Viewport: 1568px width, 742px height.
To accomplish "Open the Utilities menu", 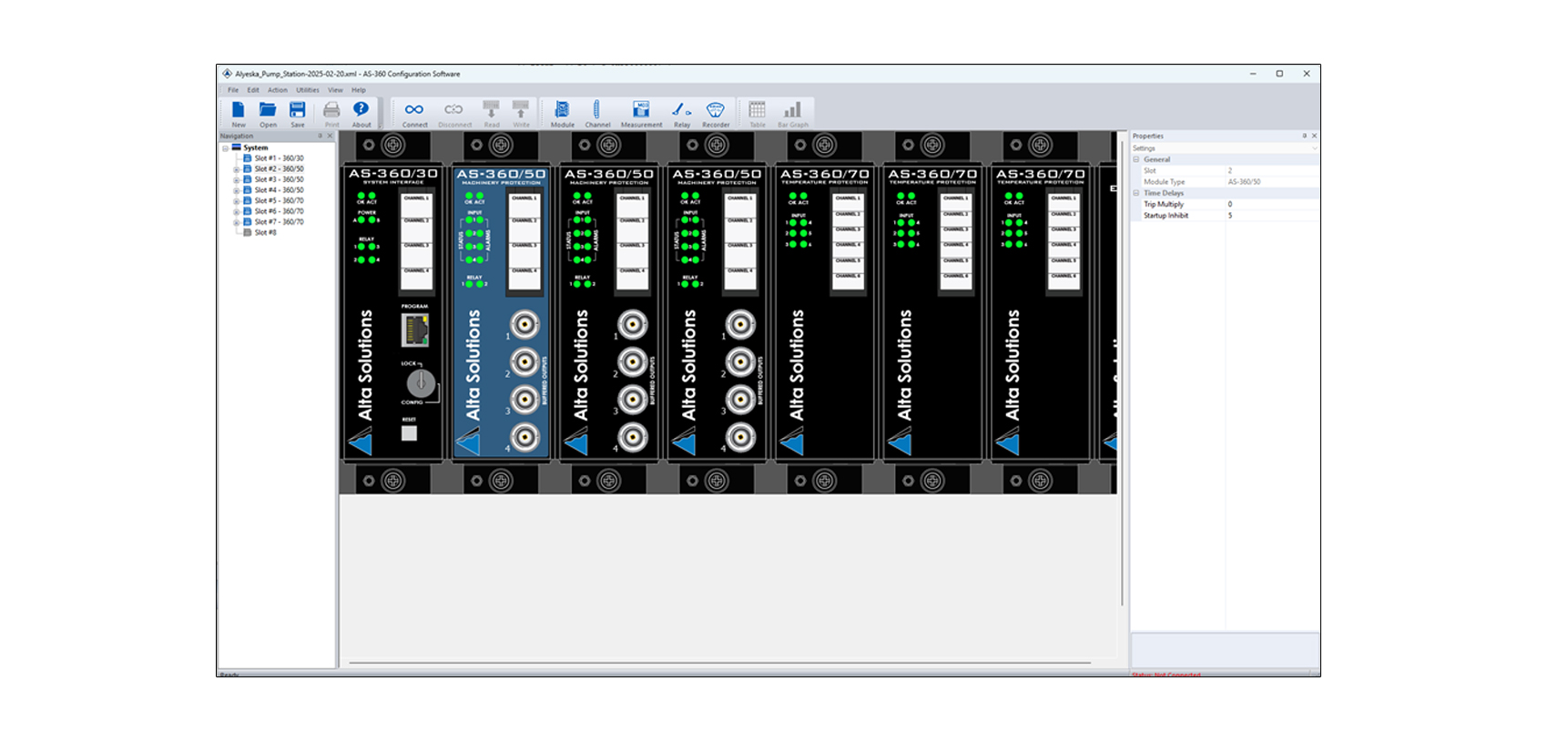I will [x=307, y=90].
